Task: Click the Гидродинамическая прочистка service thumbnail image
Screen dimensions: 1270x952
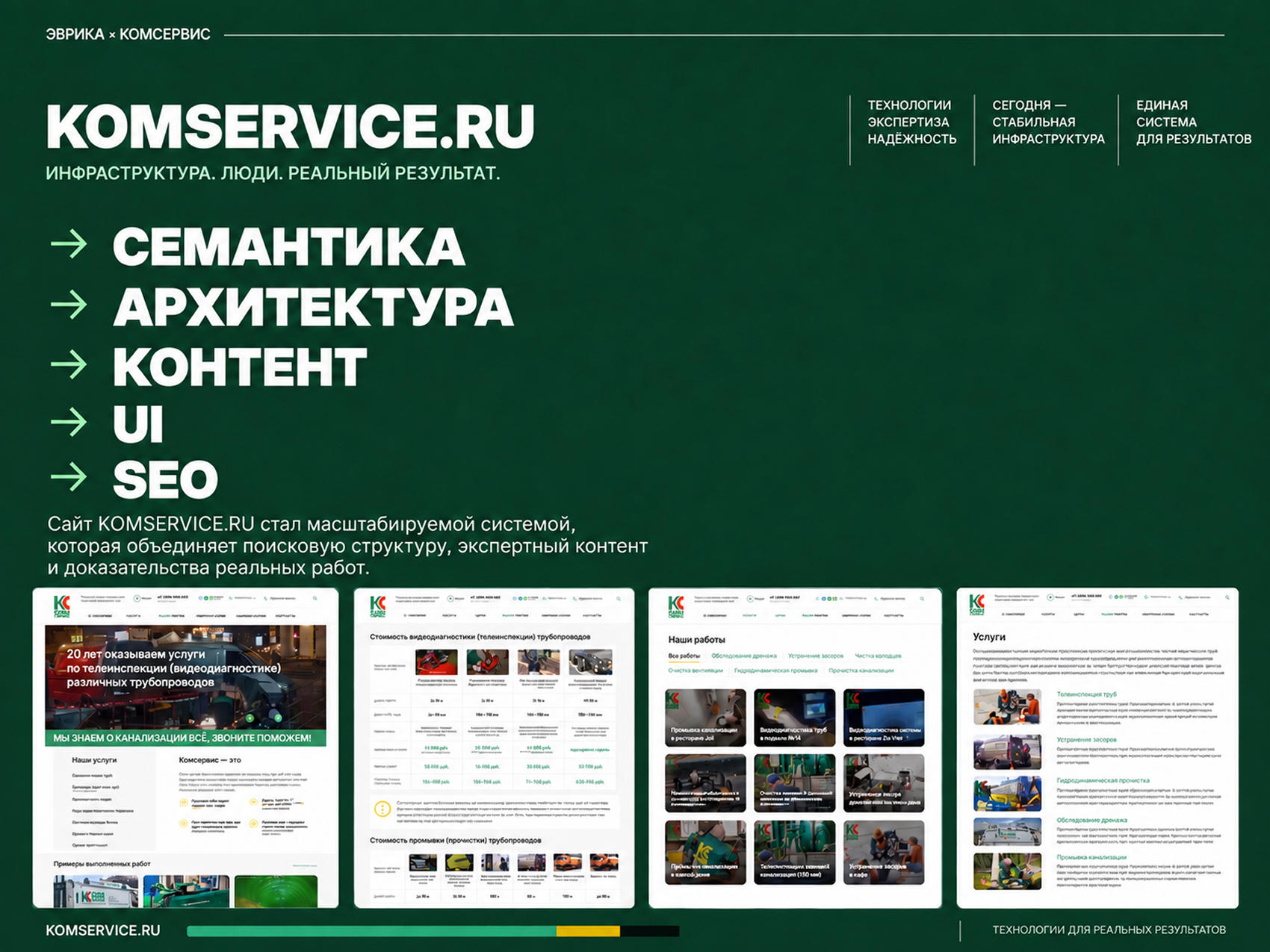Action: [1007, 793]
